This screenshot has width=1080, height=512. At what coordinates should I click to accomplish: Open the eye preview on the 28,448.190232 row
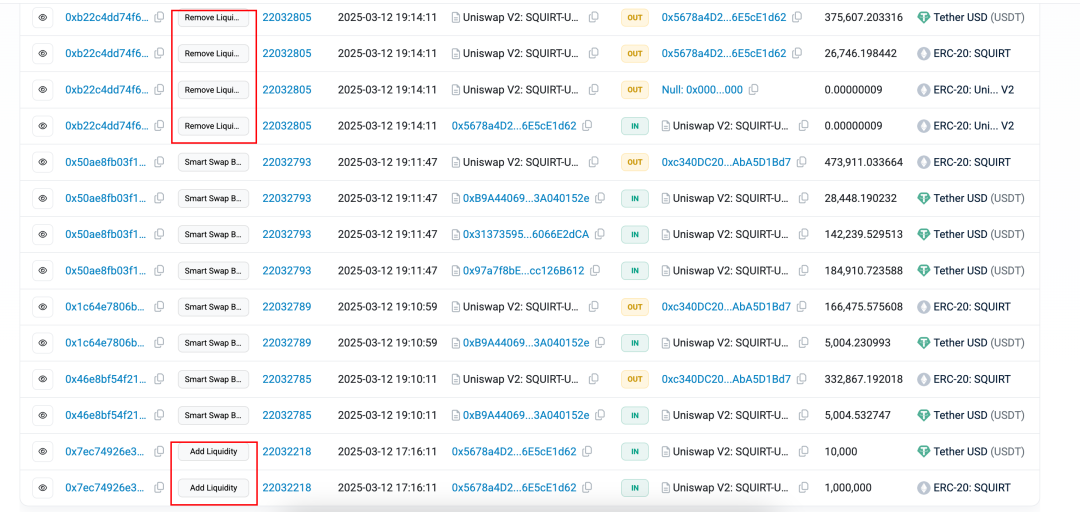point(43,198)
